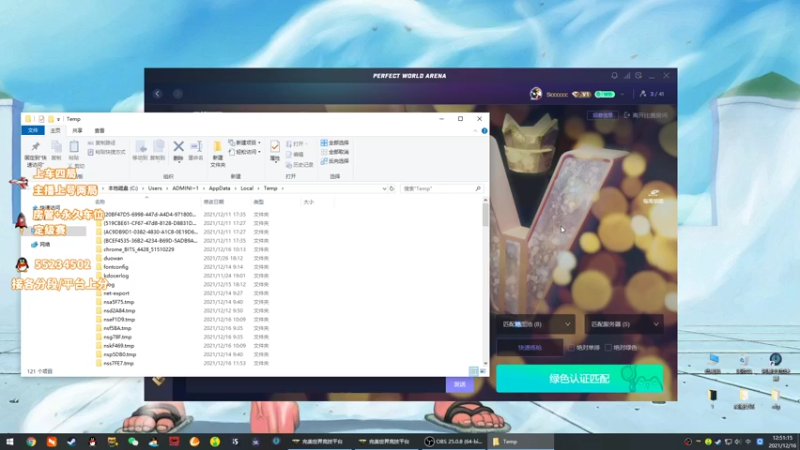Click the quick experience button
Viewport: 800px width, 450px height.
click(x=530, y=347)
